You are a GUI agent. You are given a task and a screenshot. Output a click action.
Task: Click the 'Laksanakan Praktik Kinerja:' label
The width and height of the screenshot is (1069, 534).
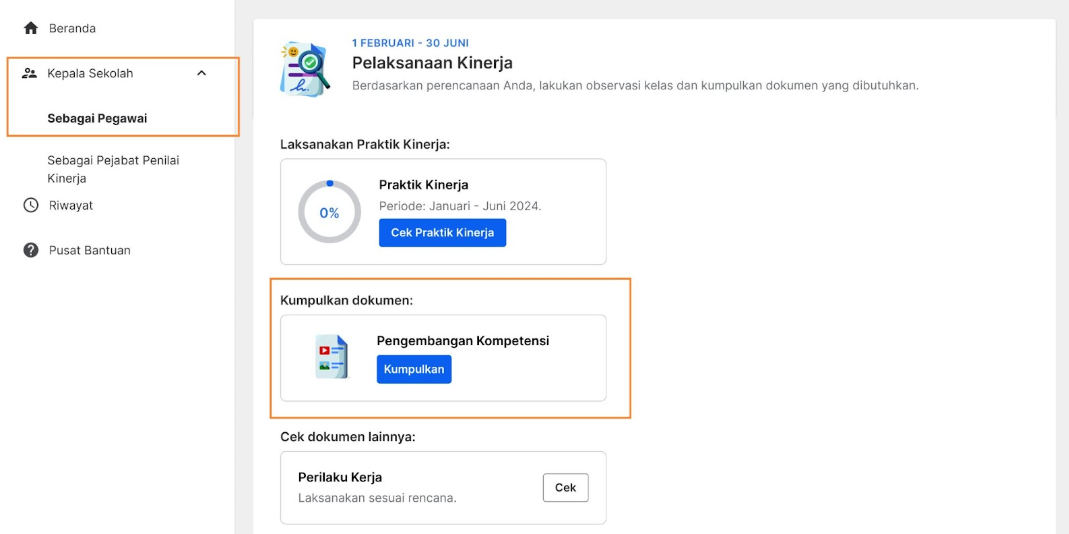(x=365, y=145)
